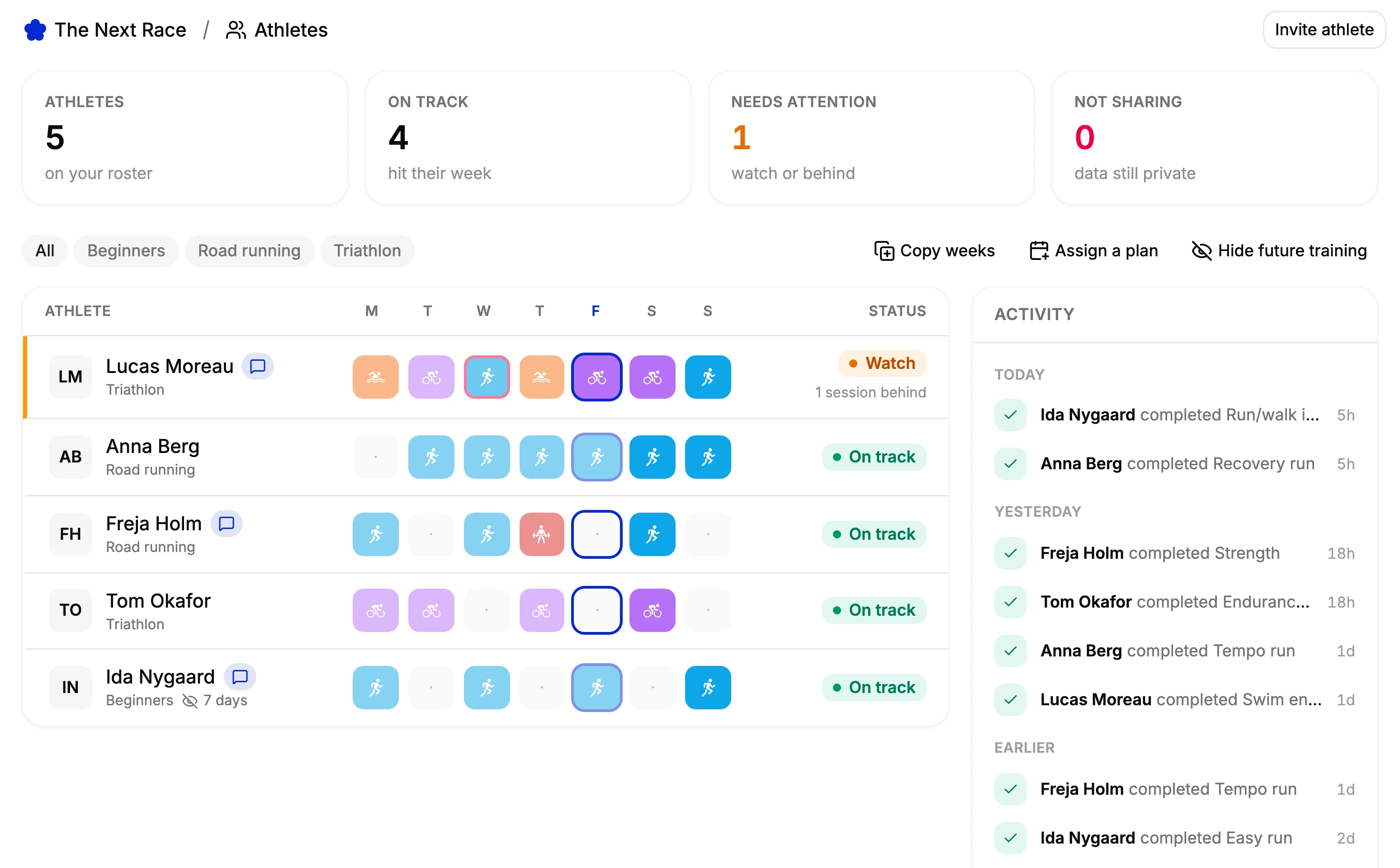Open activity 'Lucas Moreau completed Swim'
The width and height of the screenshot is (1400, 868).
click(x=1174, y=700)
